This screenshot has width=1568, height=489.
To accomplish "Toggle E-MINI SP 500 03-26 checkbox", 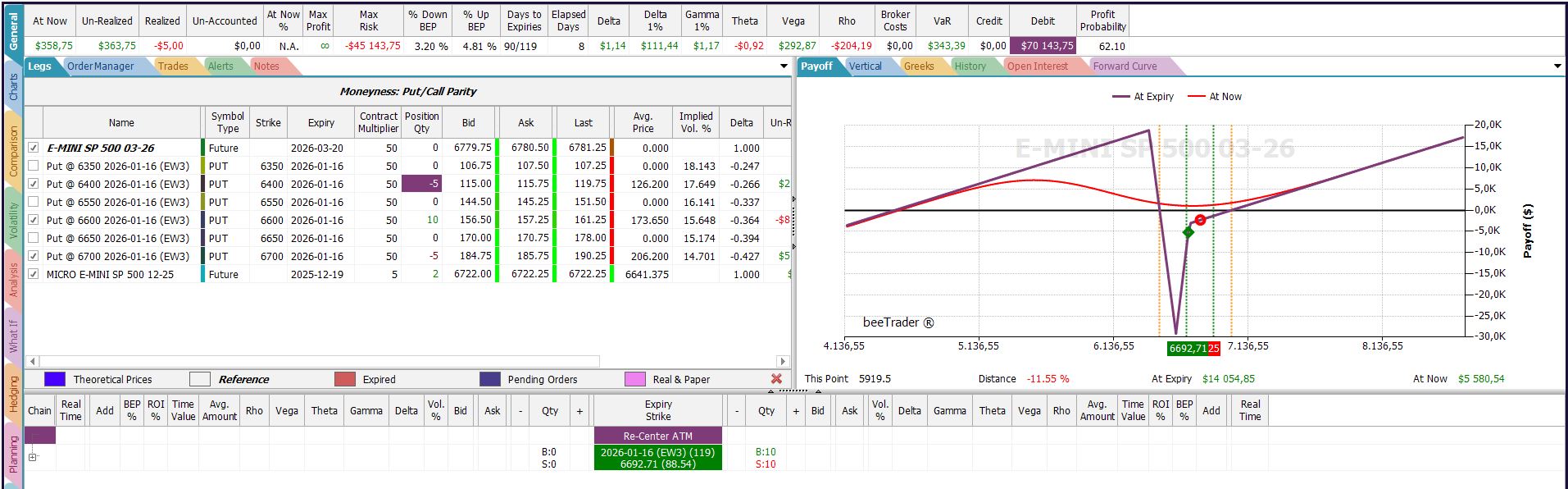I will point(34,148).
